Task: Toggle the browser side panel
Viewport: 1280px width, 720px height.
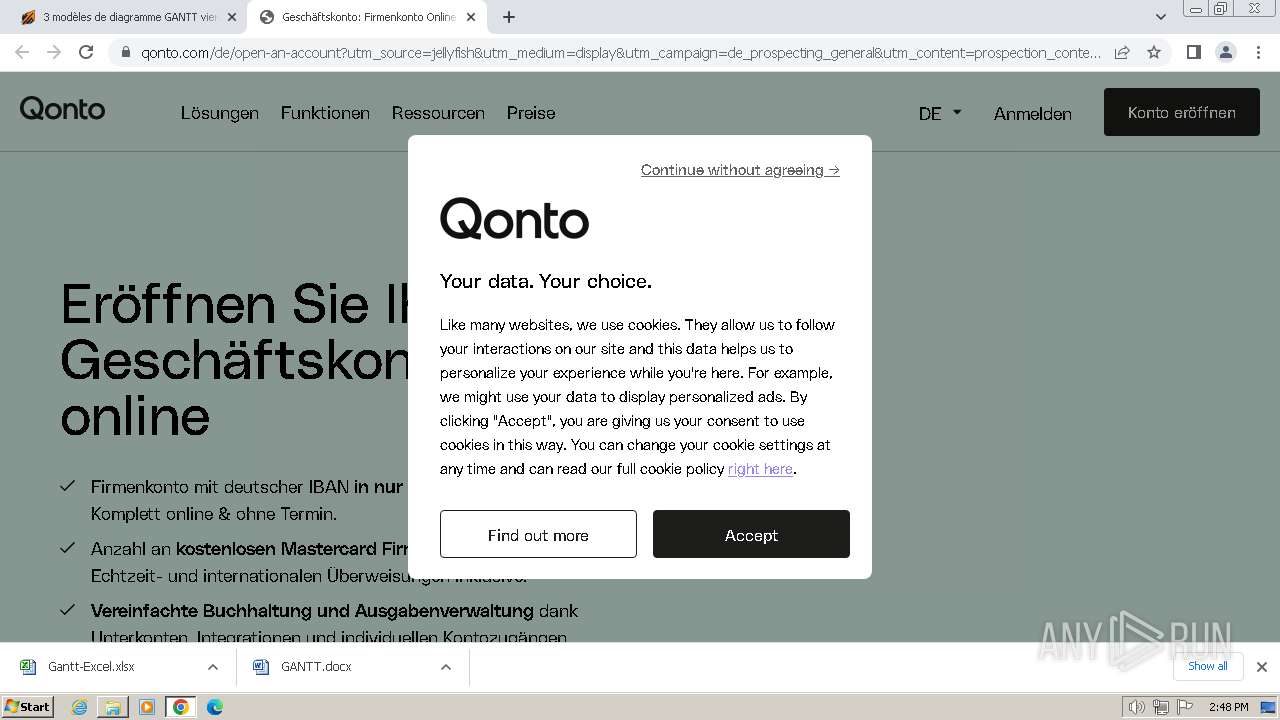Action: point(1193,52)
